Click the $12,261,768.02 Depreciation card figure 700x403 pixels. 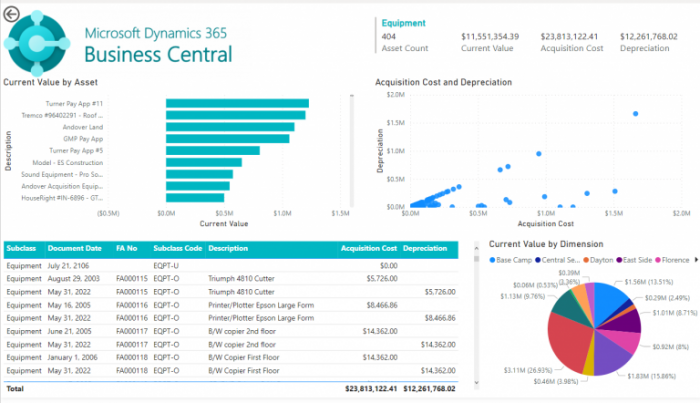coord(649,37)
